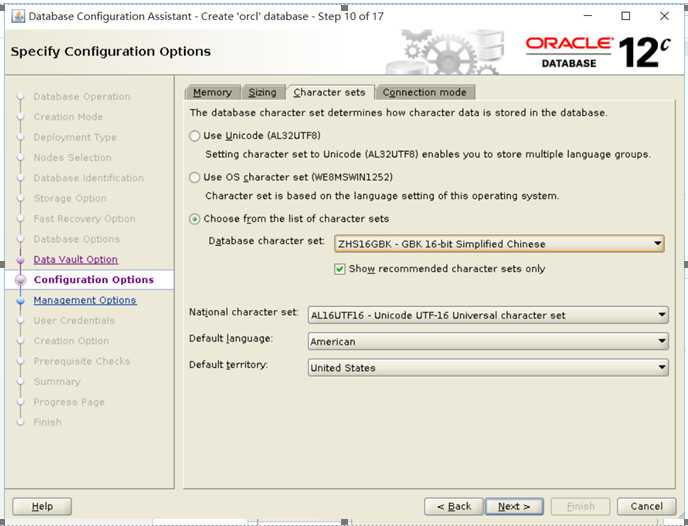This screenshot has height=526, width=688.
Task: Minimize the Database Configuration Assistant window
Action: pyautogui.click(x=588, y=16)
